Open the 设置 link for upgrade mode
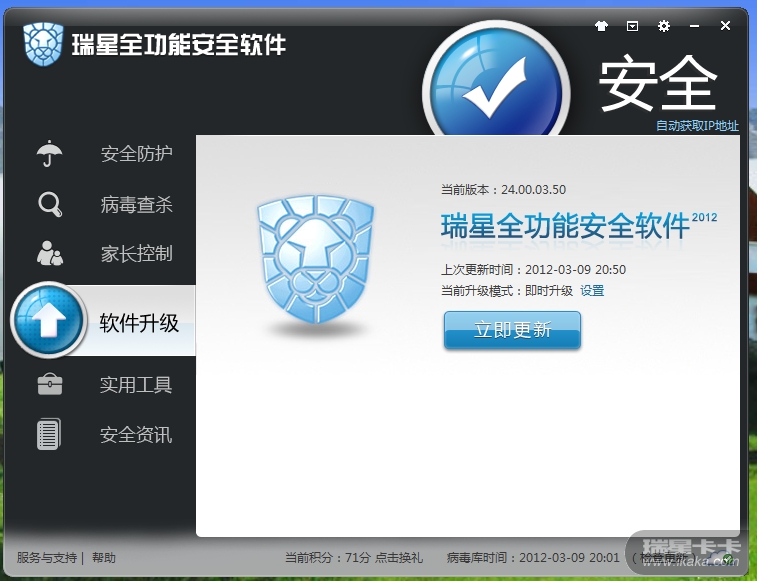757x581 pixels. (x=592, y=291)
